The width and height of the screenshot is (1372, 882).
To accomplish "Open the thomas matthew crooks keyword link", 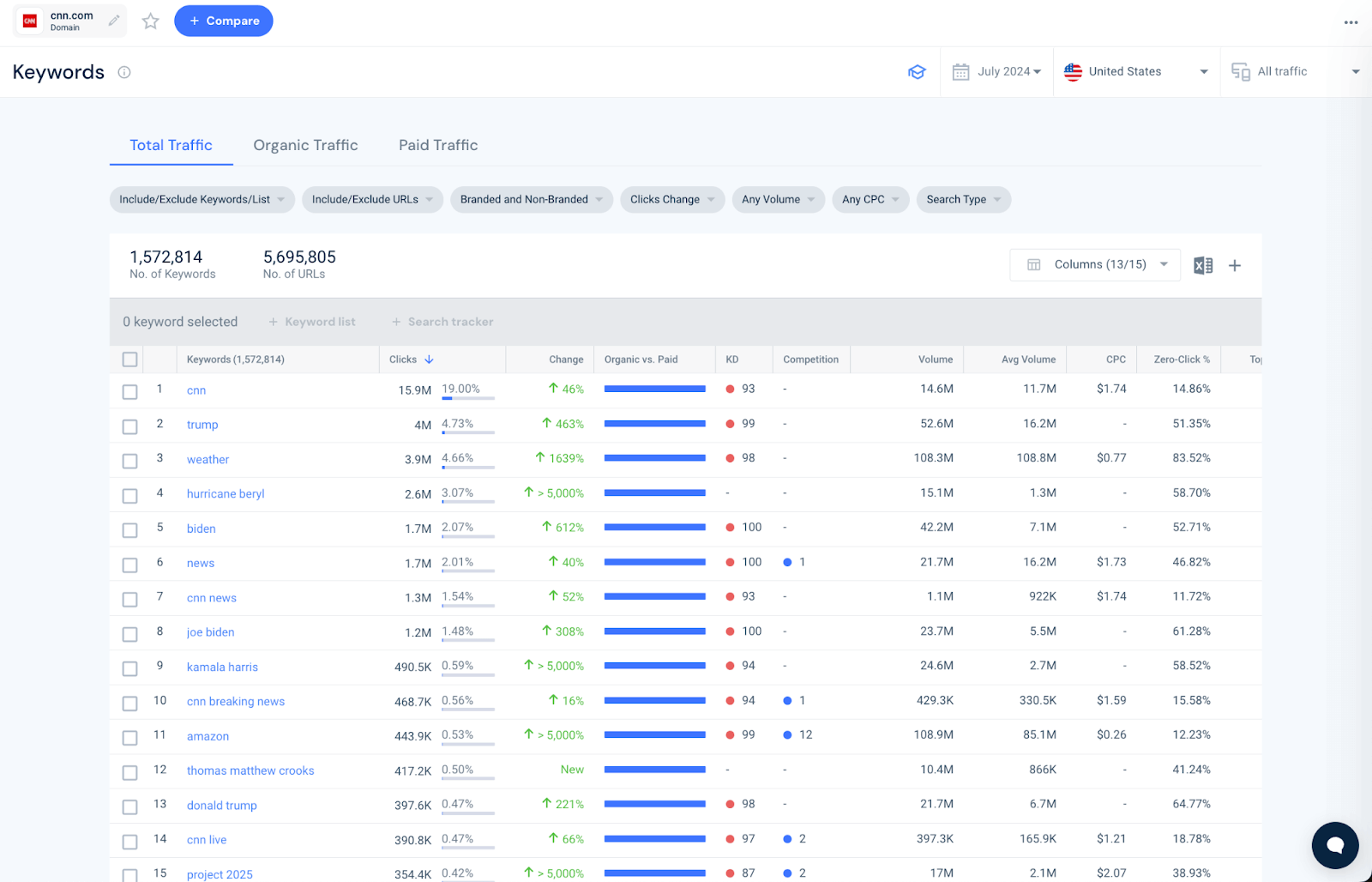I will tap(250, 771).
